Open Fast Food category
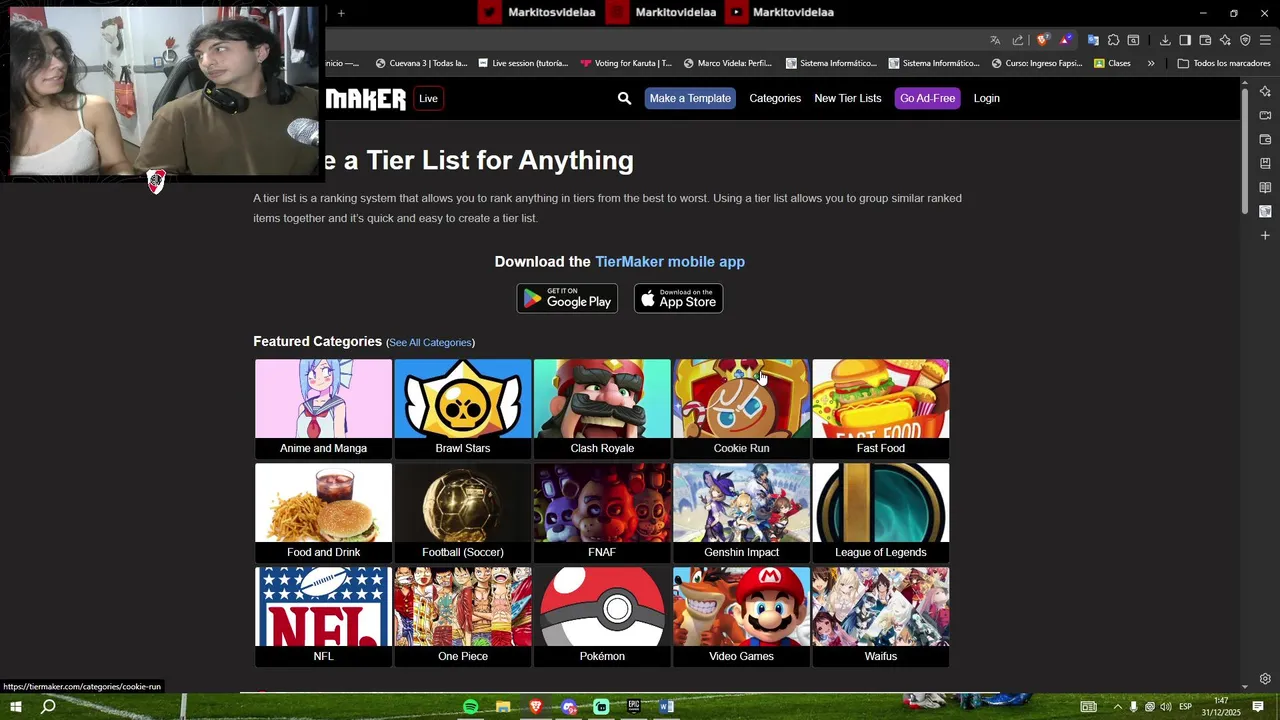1280x720 pixels. tap(881, 408)
